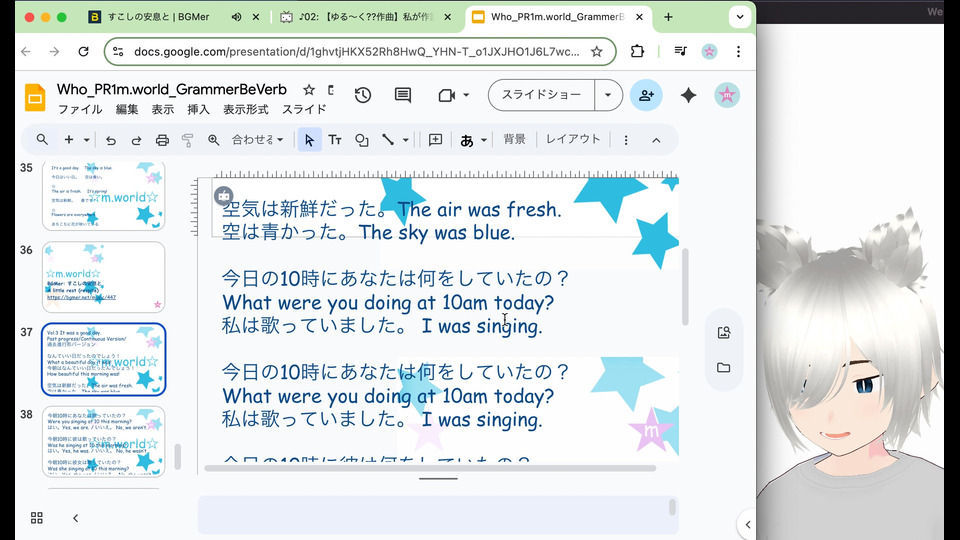Choose the select arrow cursor tool
This screenshot has height=540, width=960.
click(309, 140)
